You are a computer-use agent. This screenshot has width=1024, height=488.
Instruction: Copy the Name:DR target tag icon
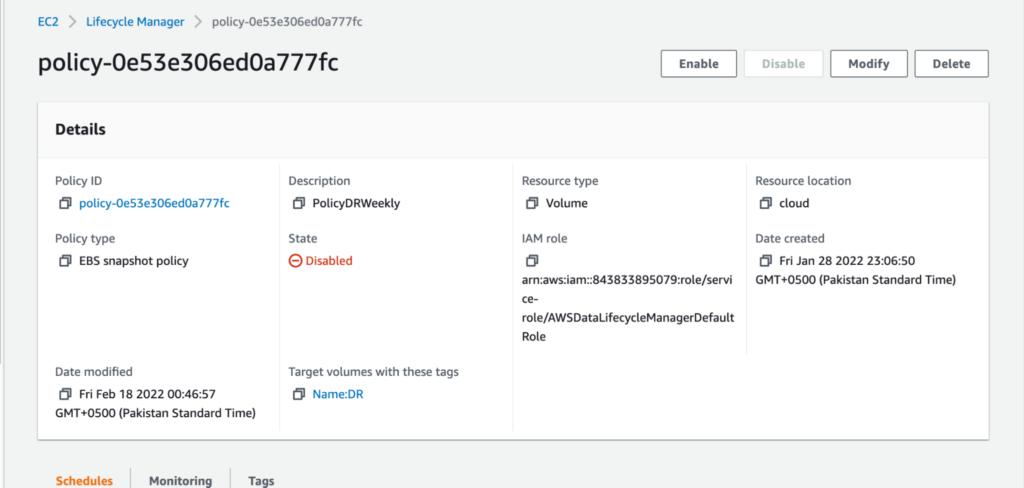[x=298, y=395]
